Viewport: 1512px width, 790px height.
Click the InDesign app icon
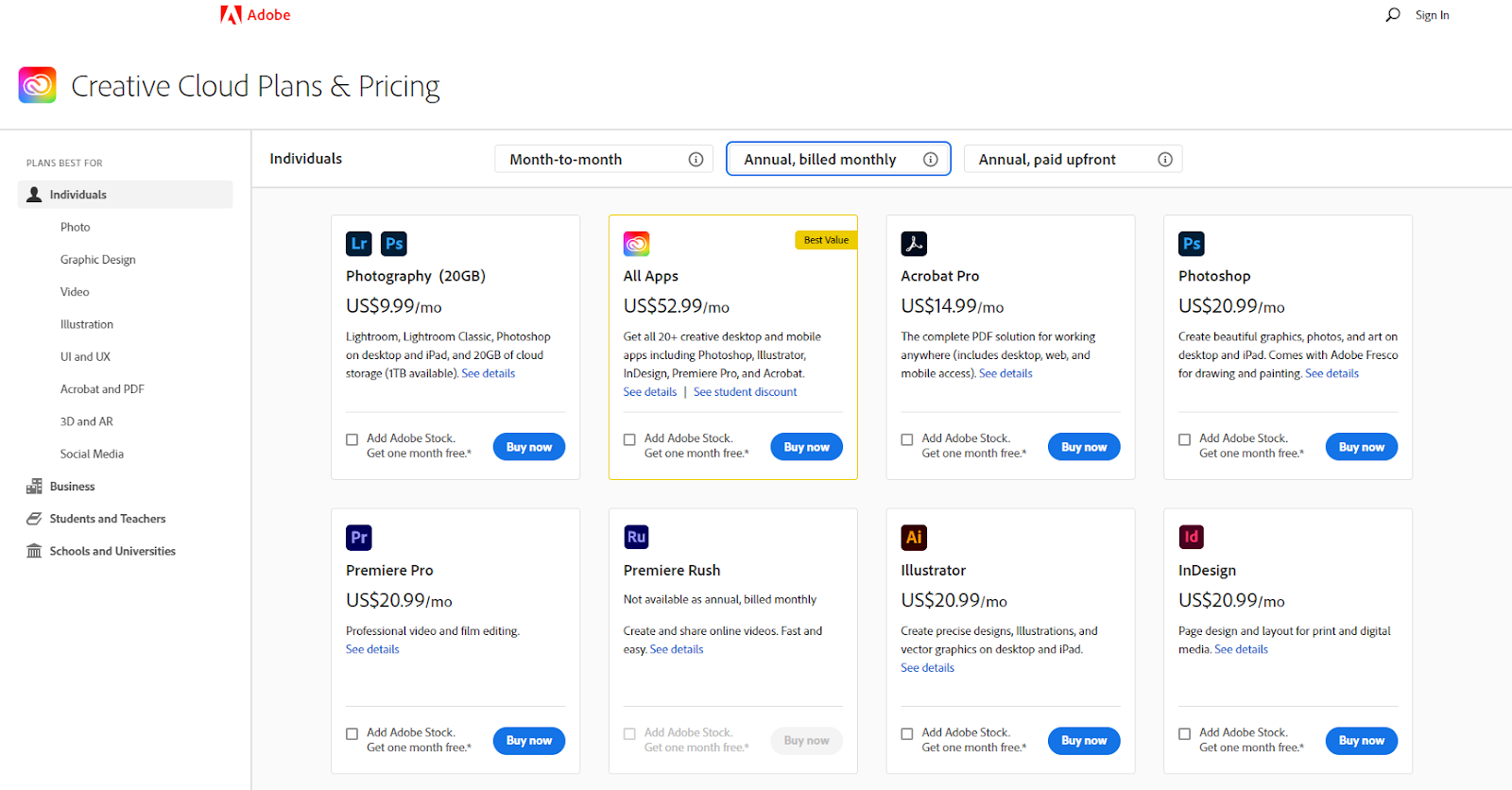[x=1192, y=538]
